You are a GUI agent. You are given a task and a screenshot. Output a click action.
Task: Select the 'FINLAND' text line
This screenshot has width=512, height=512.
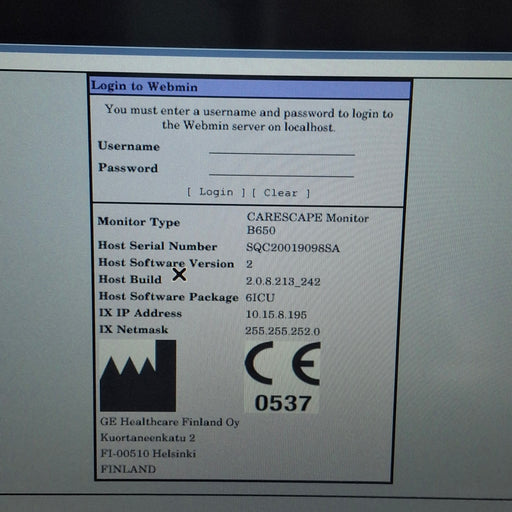coord(128,469)
